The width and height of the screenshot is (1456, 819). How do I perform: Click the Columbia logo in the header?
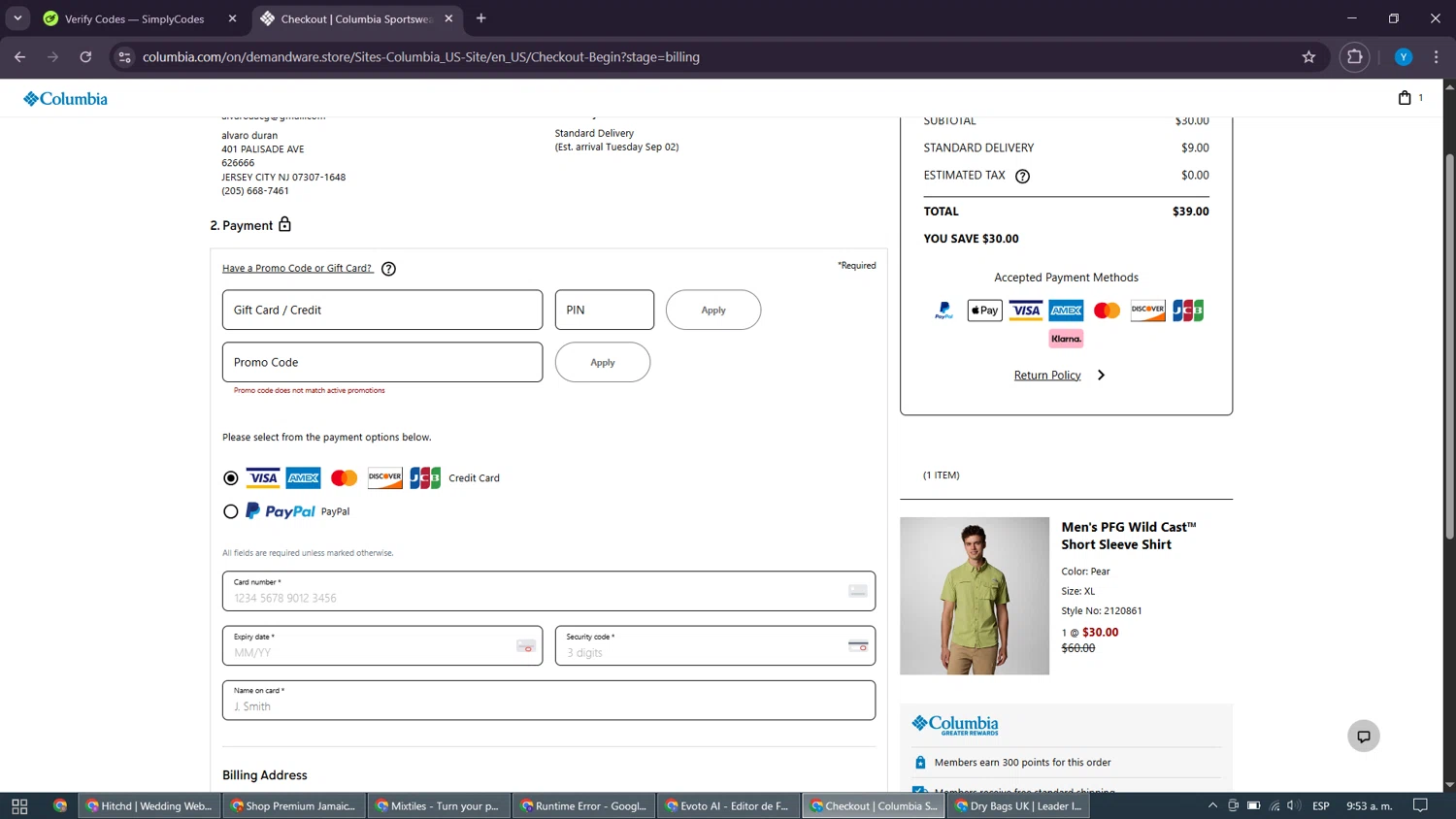click(65, 98)
